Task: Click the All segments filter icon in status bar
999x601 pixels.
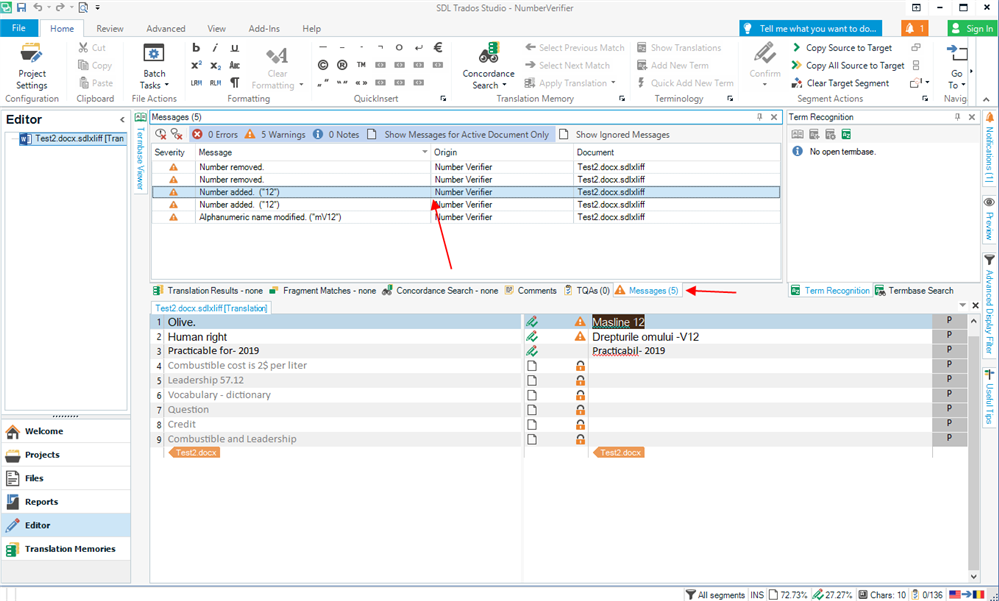Action: [x=690, y=595]
